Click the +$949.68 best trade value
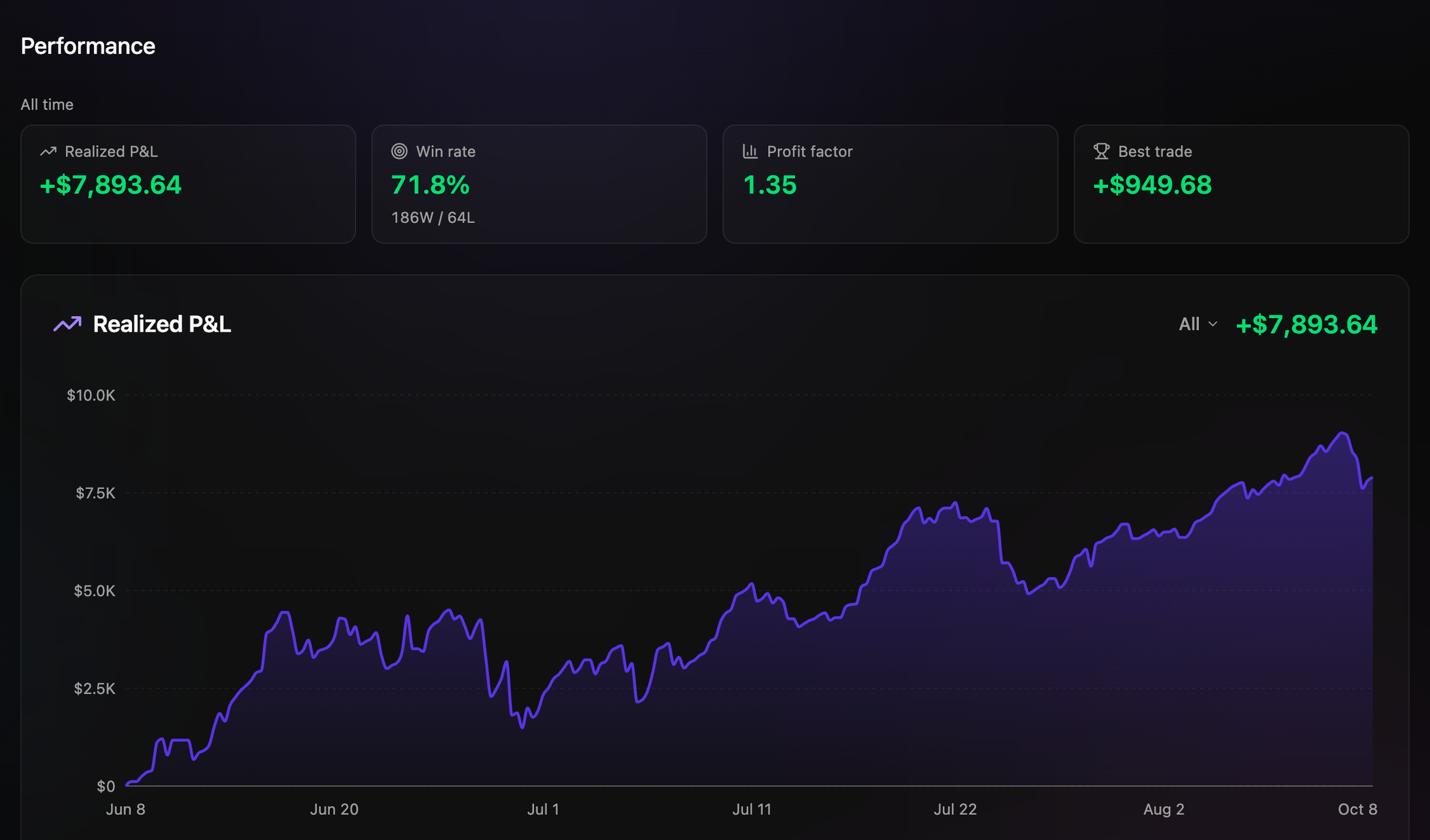Viewport: 1430px width, 840px height. click(1152, 185)
